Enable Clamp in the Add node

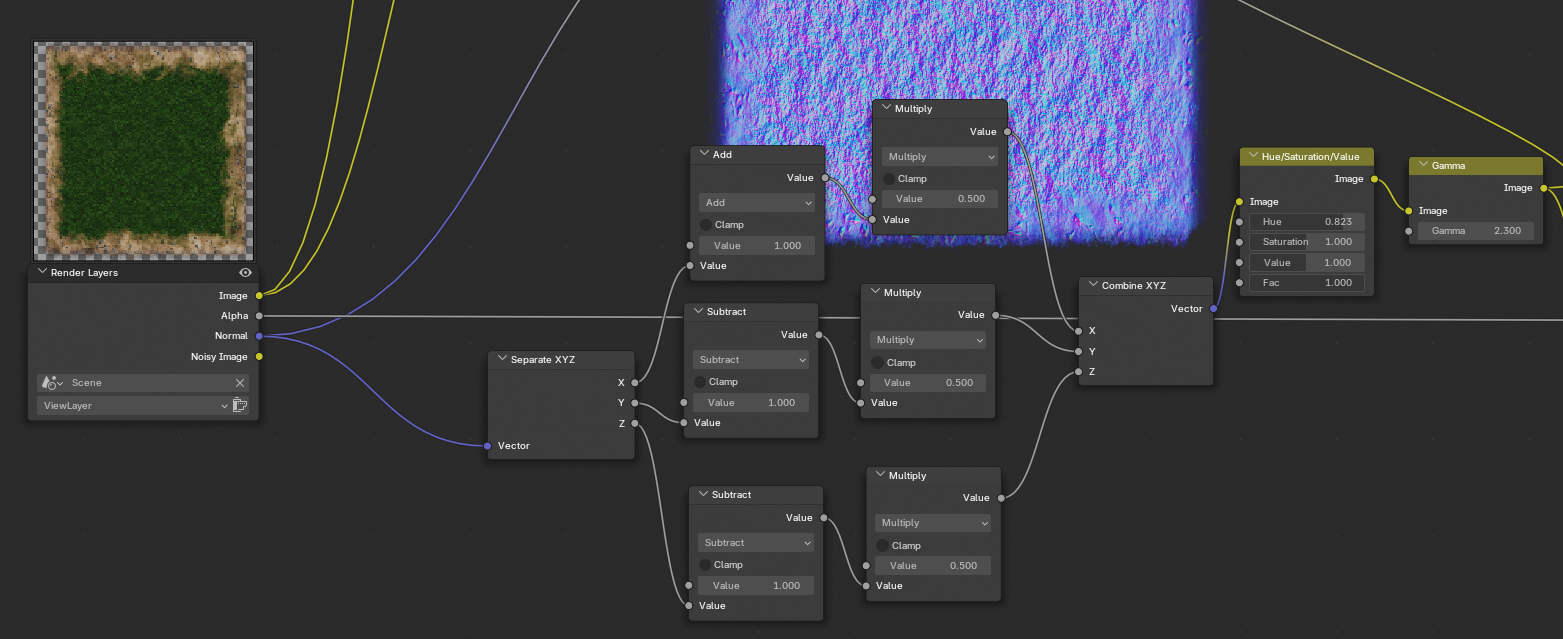coord(706,225)
